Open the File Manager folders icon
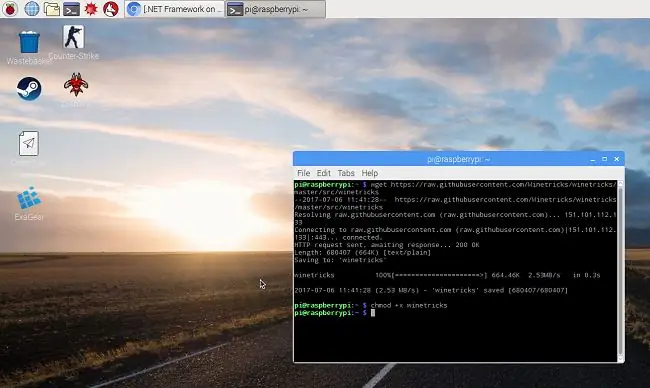This screenshot has width=650, height=388. [51, 9]
